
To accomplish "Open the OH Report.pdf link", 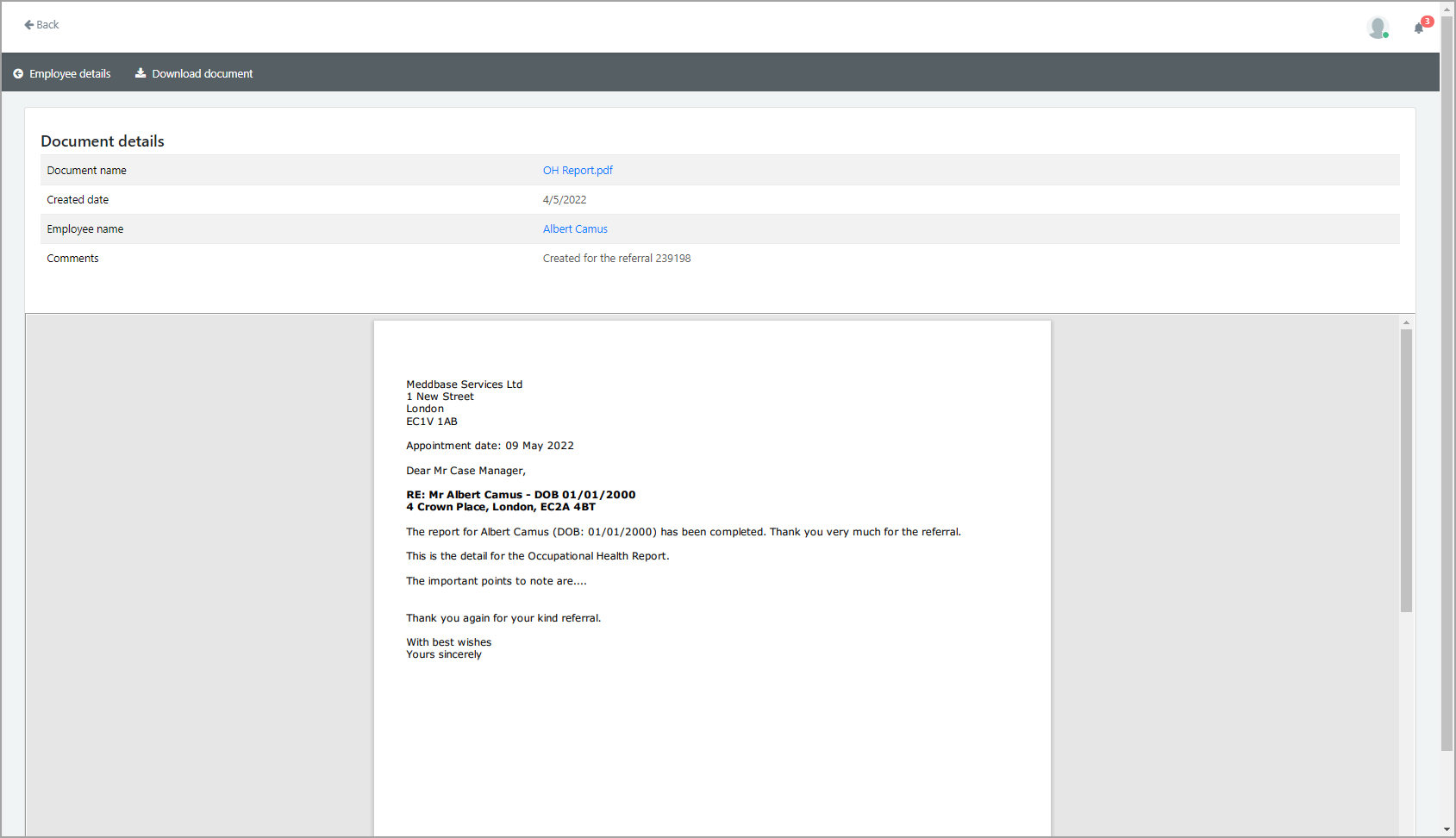I will tap(578, 171).
